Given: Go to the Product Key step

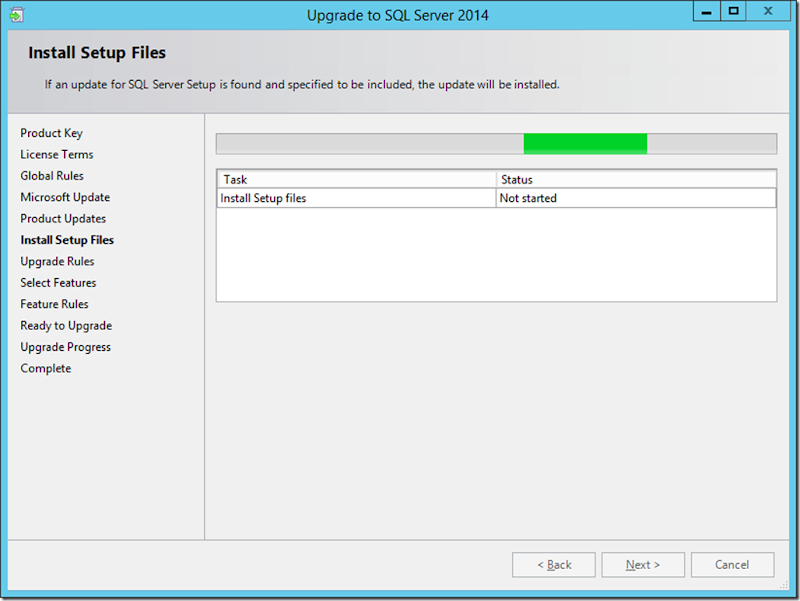Looking at the screenshot, I should [51, 133].
